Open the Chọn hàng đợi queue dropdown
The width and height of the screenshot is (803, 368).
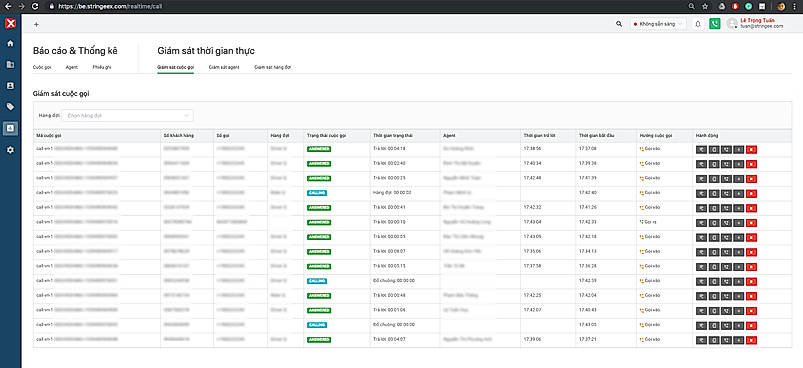[128, 116]
